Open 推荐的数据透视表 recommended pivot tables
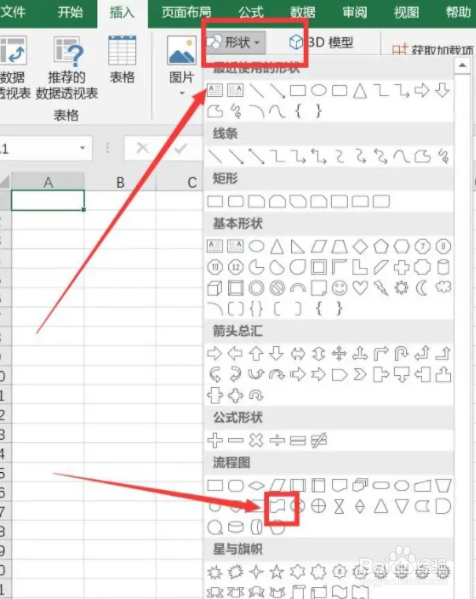Viewport: 476px width, 599px height. click(67, 68)
